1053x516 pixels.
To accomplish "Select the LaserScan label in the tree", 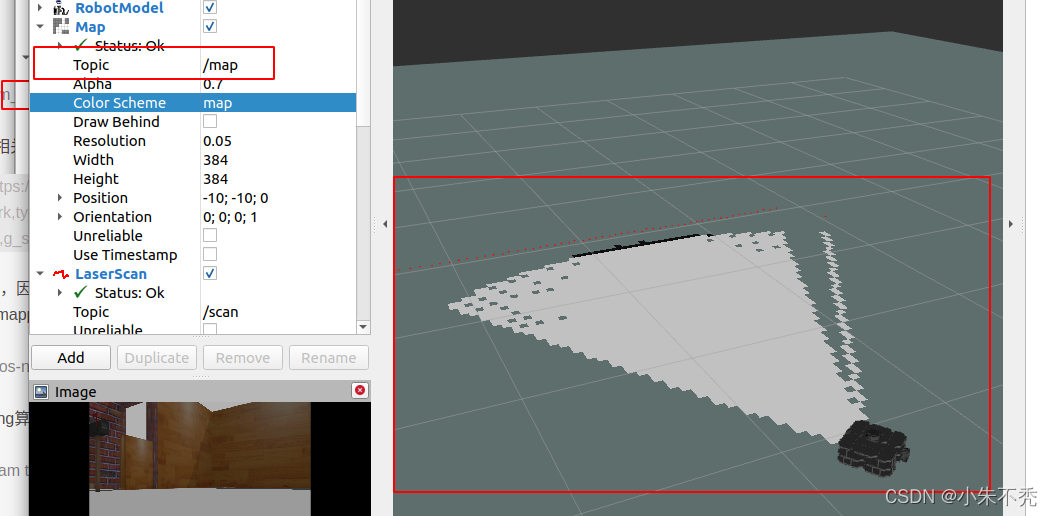I will coord(111,274).
